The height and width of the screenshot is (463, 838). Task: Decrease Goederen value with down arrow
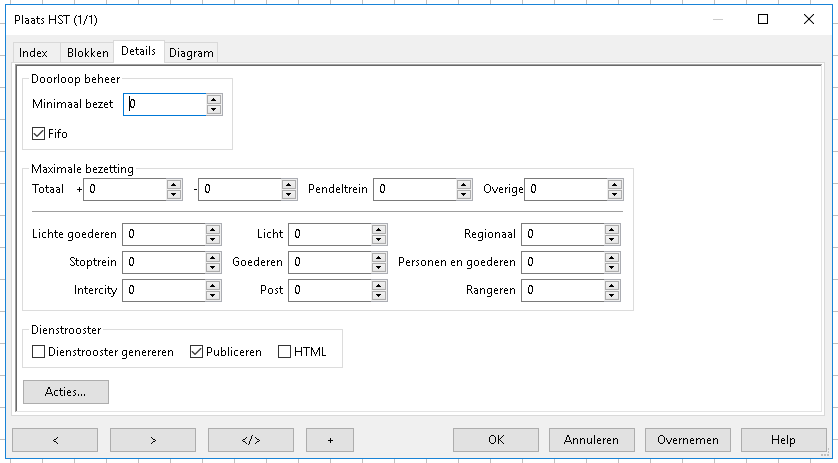point(378,267)
